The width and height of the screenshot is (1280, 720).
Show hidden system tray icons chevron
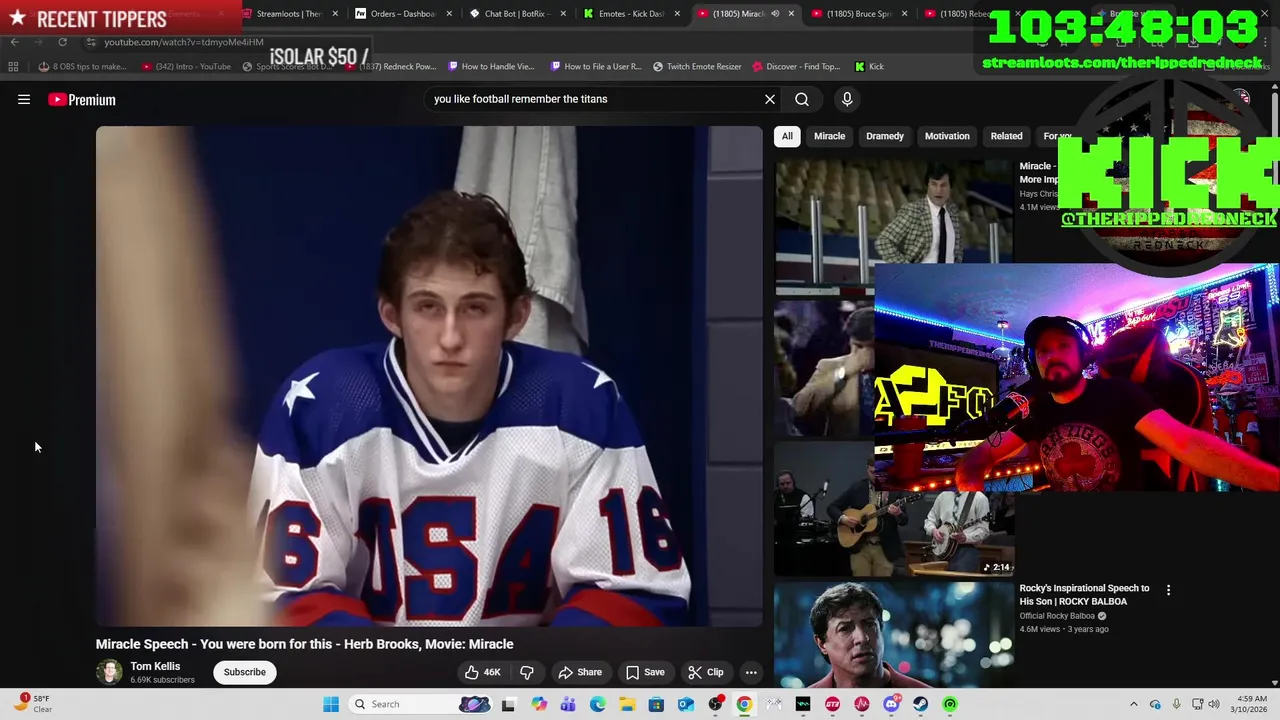pyautogui.click(x=1133, y=704)
